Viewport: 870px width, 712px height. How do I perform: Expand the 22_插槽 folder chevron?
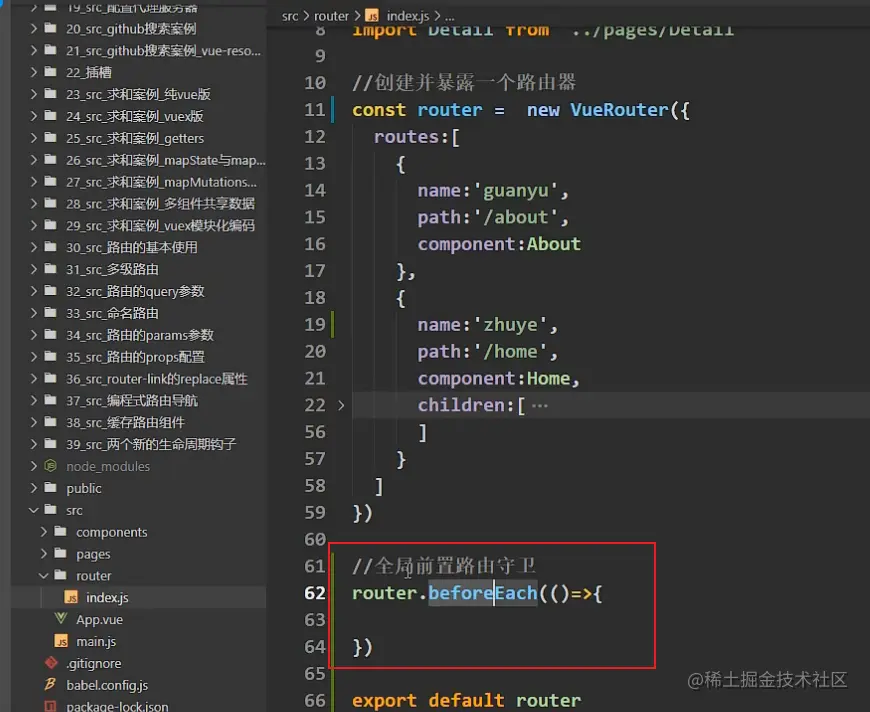click(34, 72)
